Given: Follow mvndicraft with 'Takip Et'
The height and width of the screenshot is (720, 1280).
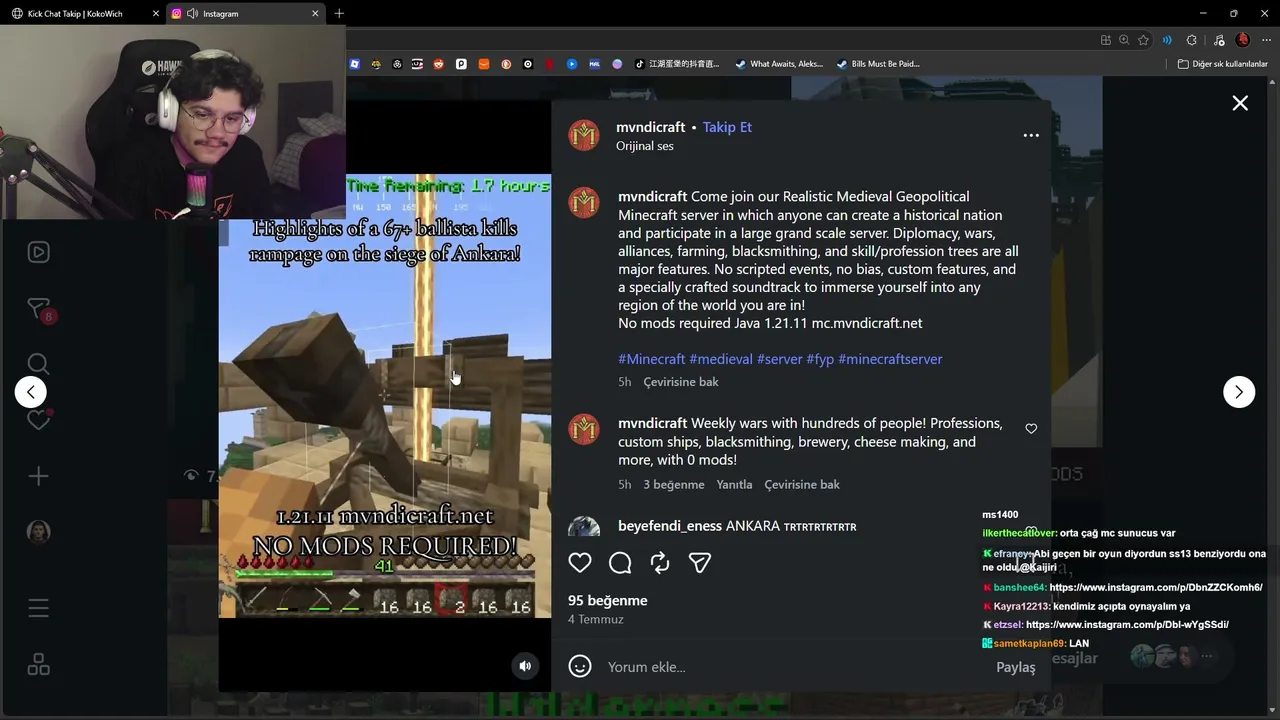Looking at the screenshot, I should tap(727, 127).
